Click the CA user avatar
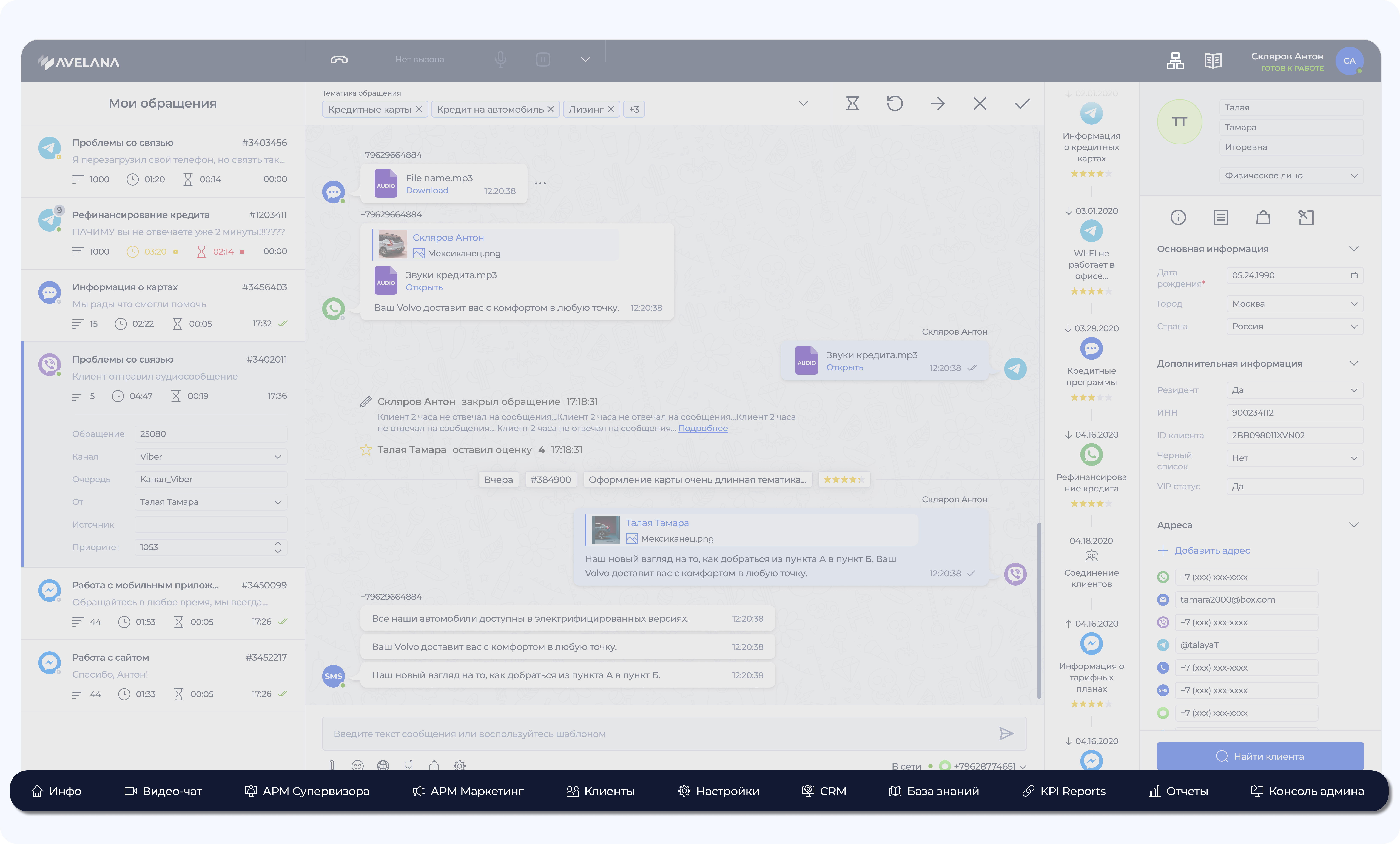The image size is (1400, 844). [x=1349, y=61]
